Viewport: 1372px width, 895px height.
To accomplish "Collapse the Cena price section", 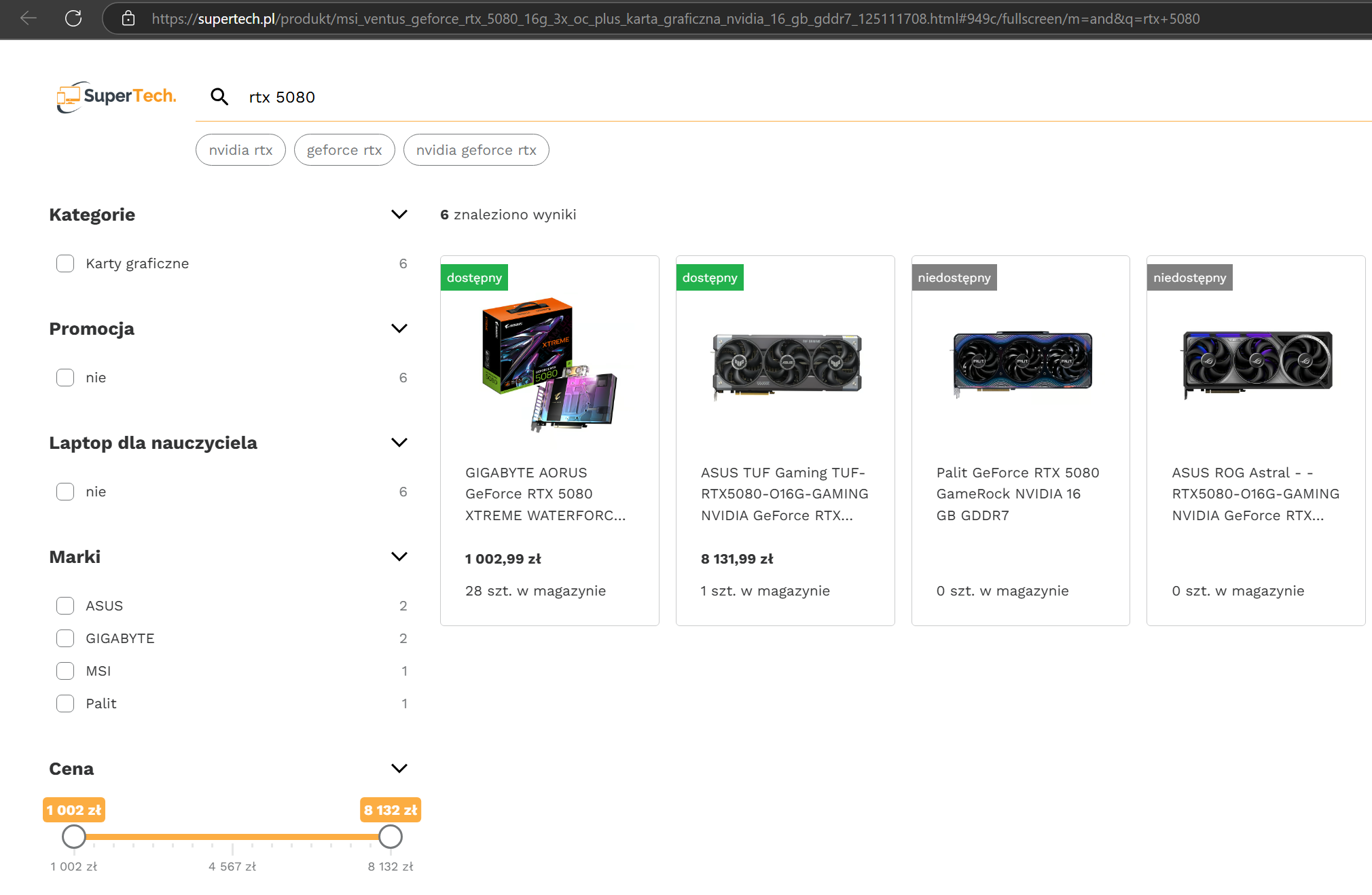I will click(399, 769).
